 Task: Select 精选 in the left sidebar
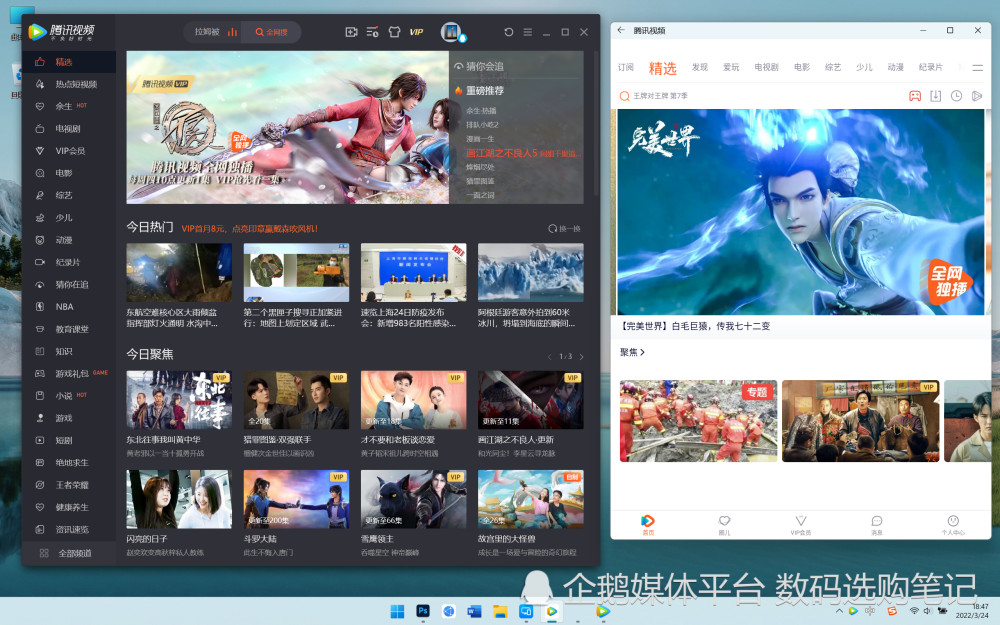click(69, 62)
